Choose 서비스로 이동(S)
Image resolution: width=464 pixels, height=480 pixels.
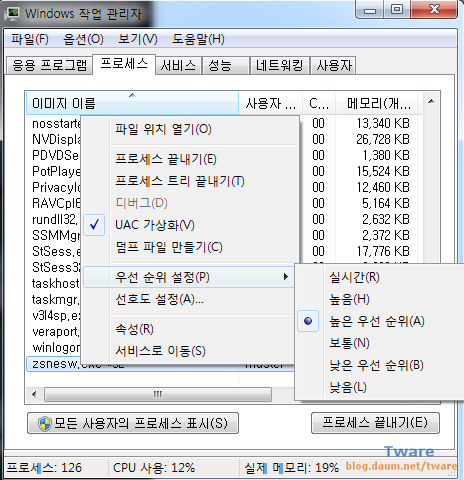click(160, 351)
